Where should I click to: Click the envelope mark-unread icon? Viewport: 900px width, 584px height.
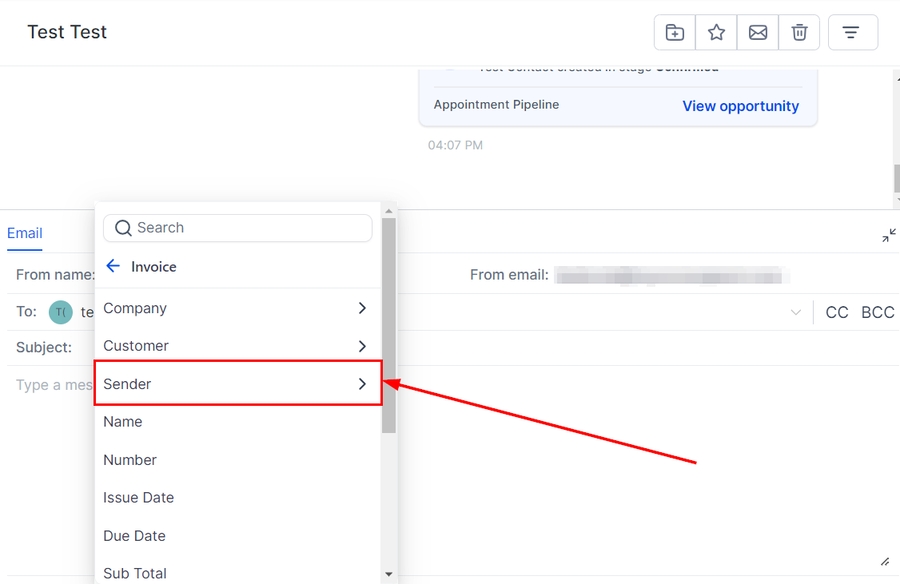[758, 33]
